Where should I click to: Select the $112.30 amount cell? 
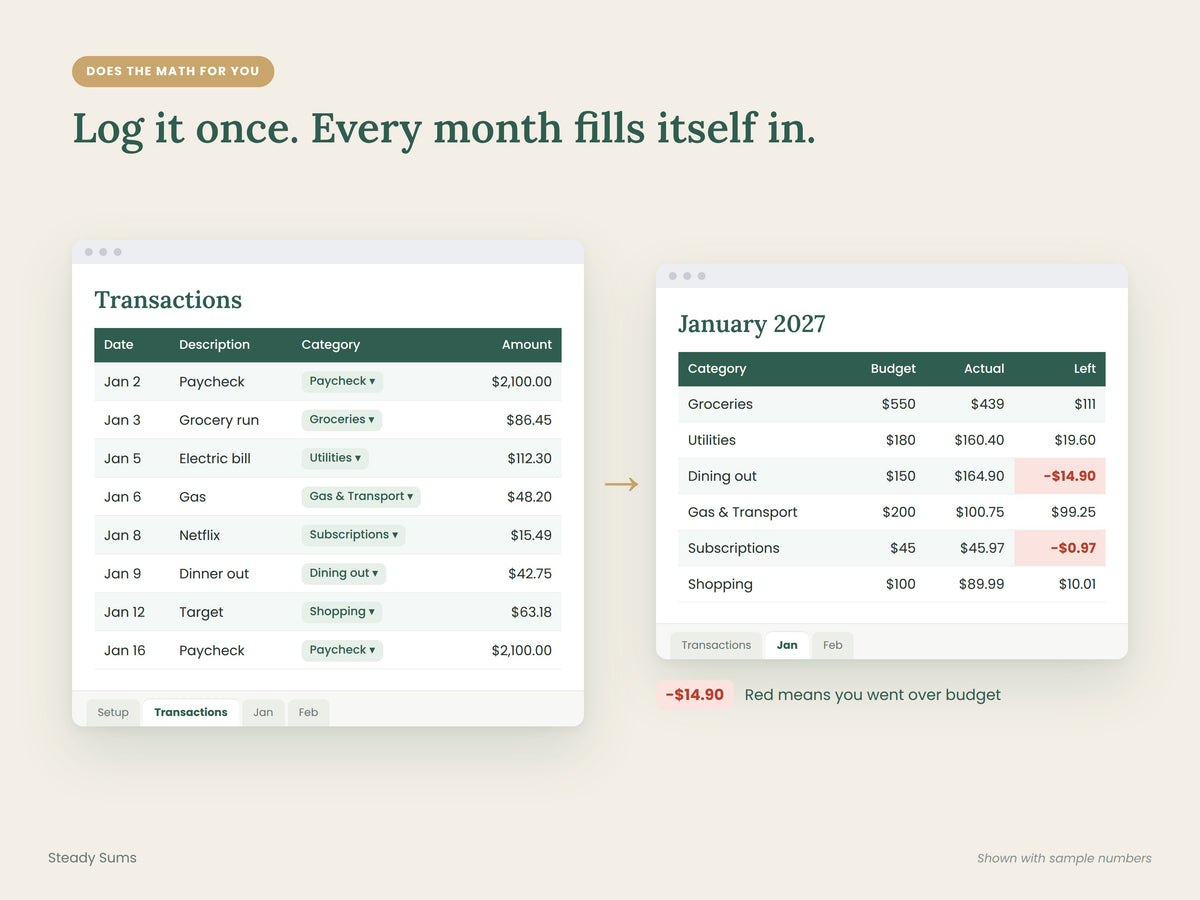click(529, 458)
